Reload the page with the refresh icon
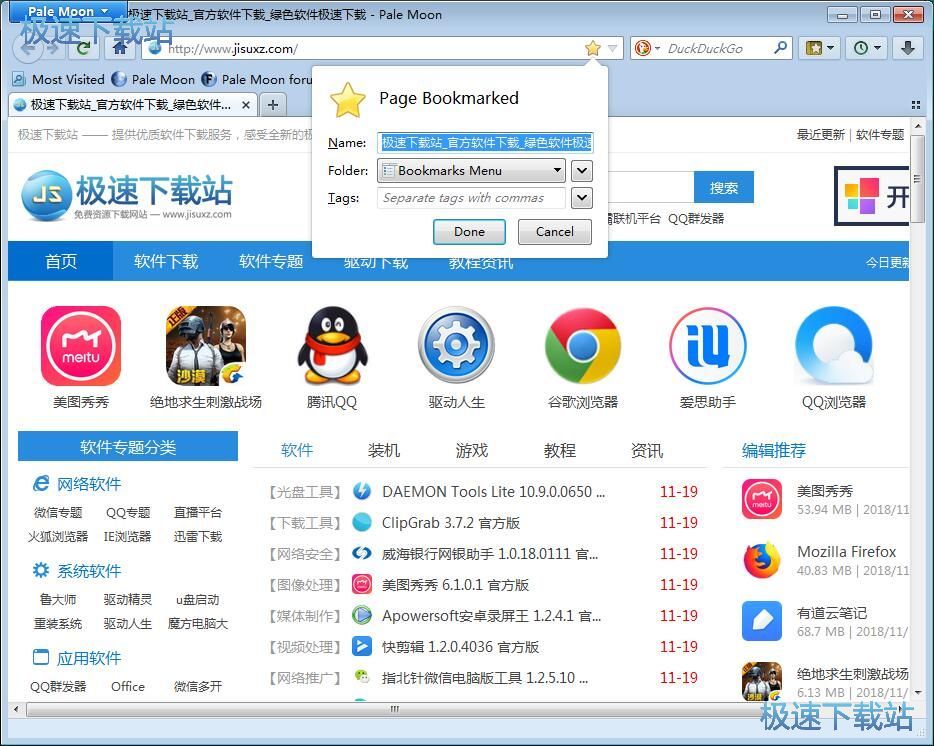The width and height of the screenshot is (934, 746). [x=84, y=48]
